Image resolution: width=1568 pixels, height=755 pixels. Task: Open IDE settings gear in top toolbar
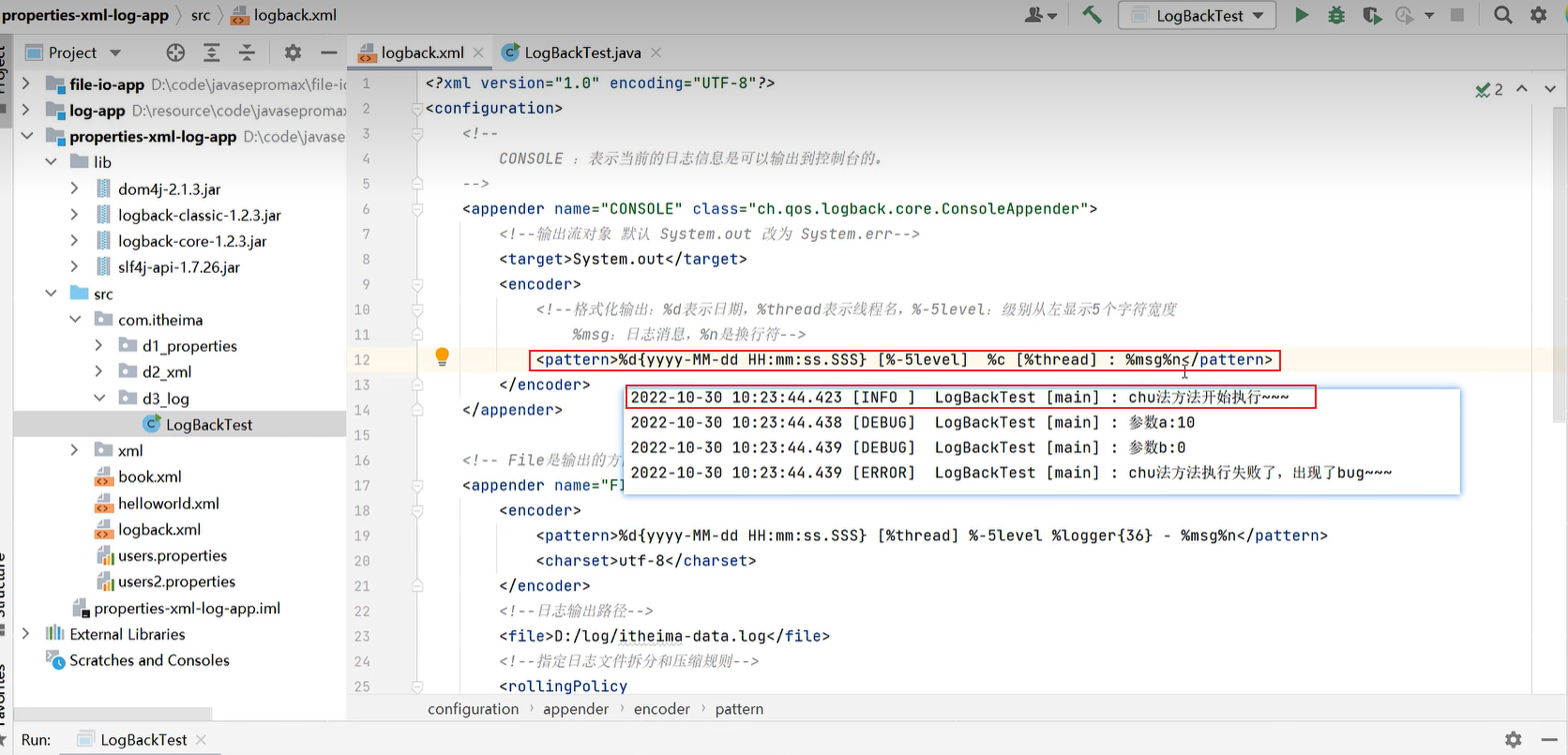pyautogui.click(x=1539, y=15)
